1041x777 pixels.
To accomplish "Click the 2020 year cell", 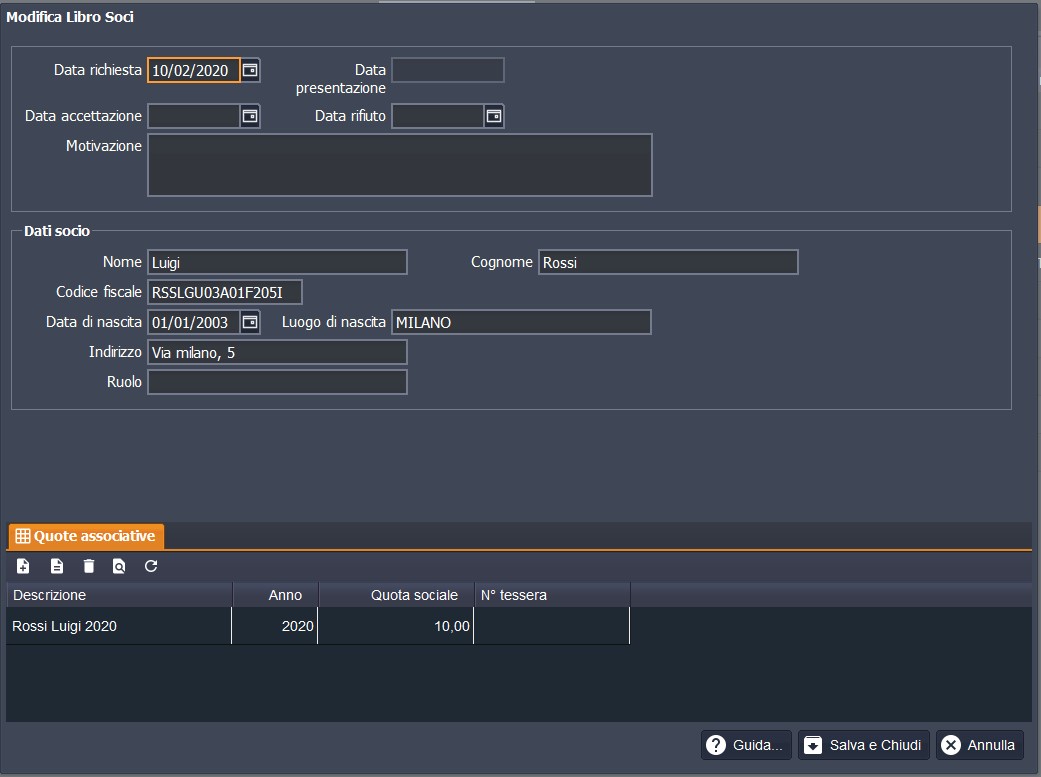I will coord(275,626).
